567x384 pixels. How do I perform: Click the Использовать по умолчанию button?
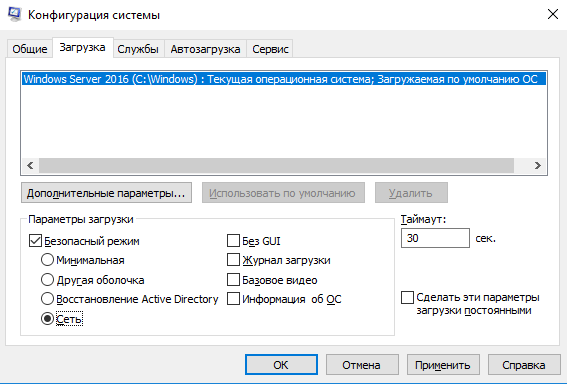tap(283, 193)
